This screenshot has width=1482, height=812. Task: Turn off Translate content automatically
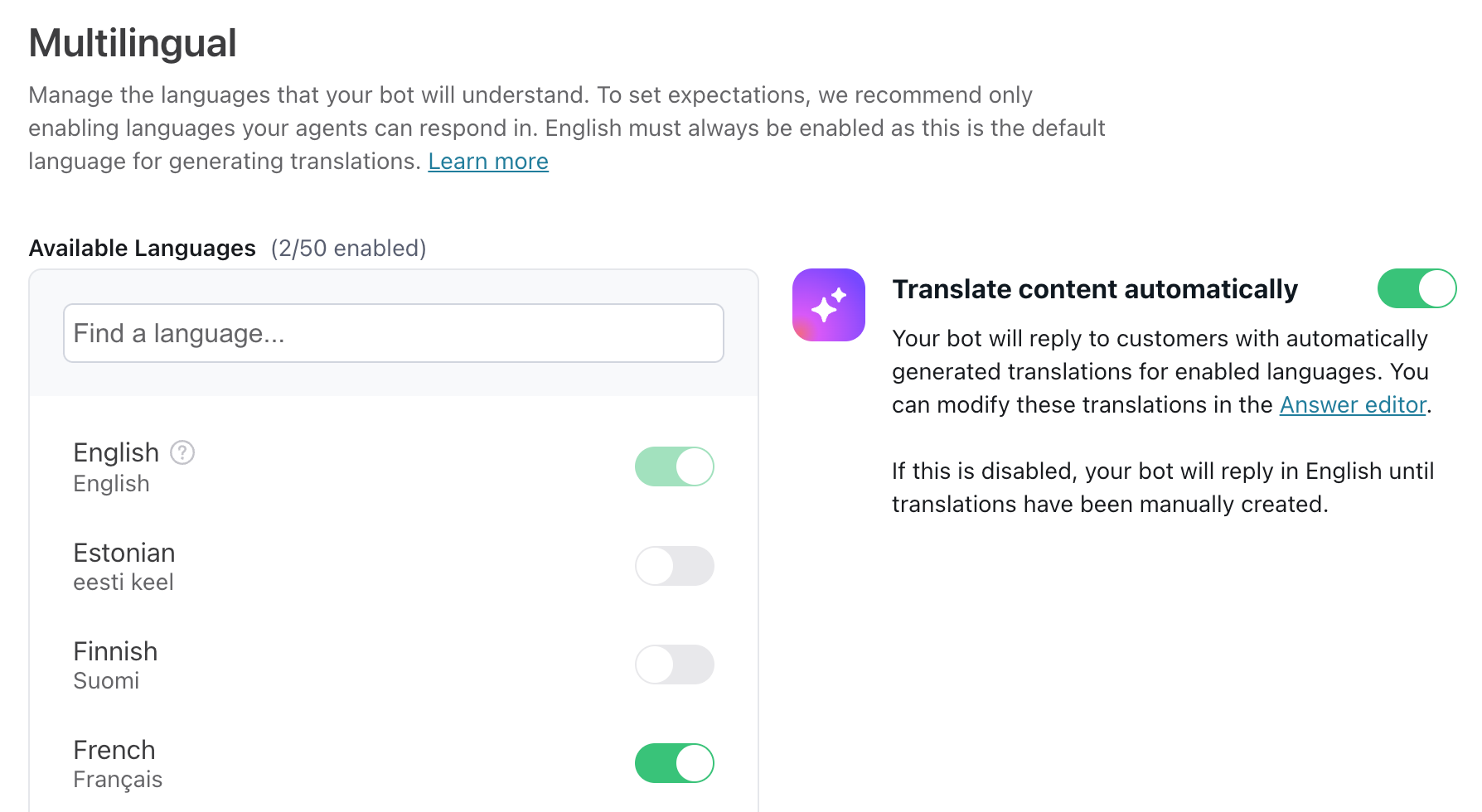[x=1416, y=288]
